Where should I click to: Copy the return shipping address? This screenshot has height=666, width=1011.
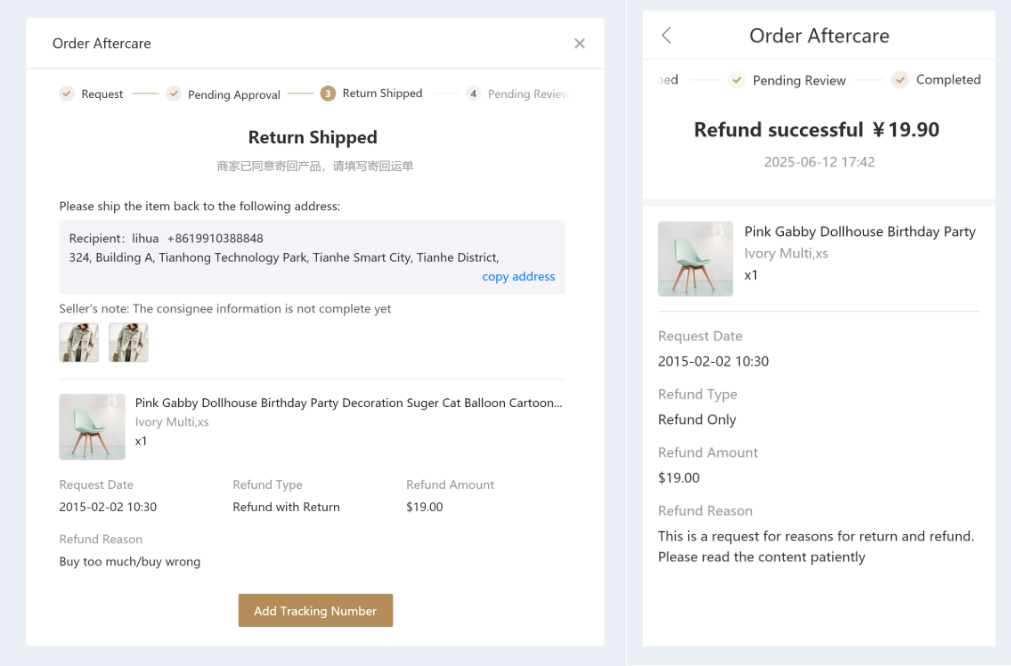click(518, 277)
